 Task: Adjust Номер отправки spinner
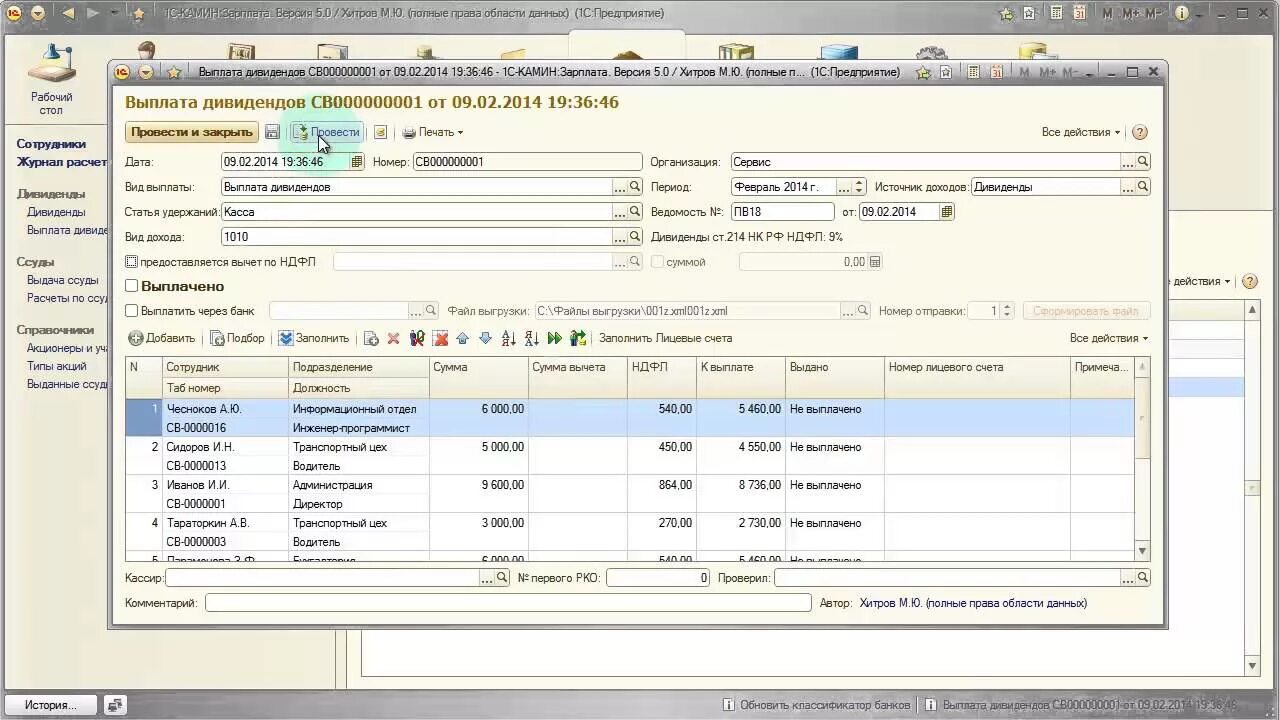coord(1007,311)
